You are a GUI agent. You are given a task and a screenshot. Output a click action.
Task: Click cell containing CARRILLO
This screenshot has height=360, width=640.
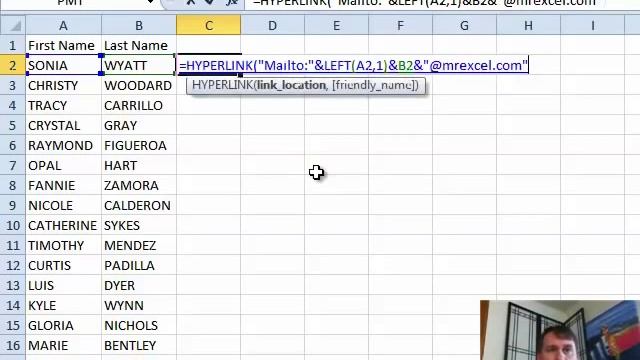click(x=139, y=105)
